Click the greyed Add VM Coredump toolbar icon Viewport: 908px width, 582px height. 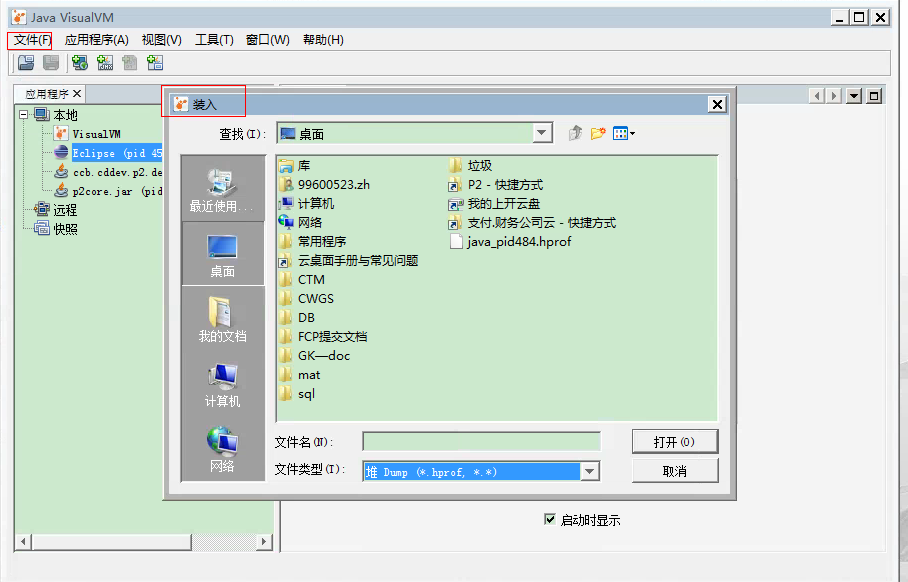[x=130, y=63]
